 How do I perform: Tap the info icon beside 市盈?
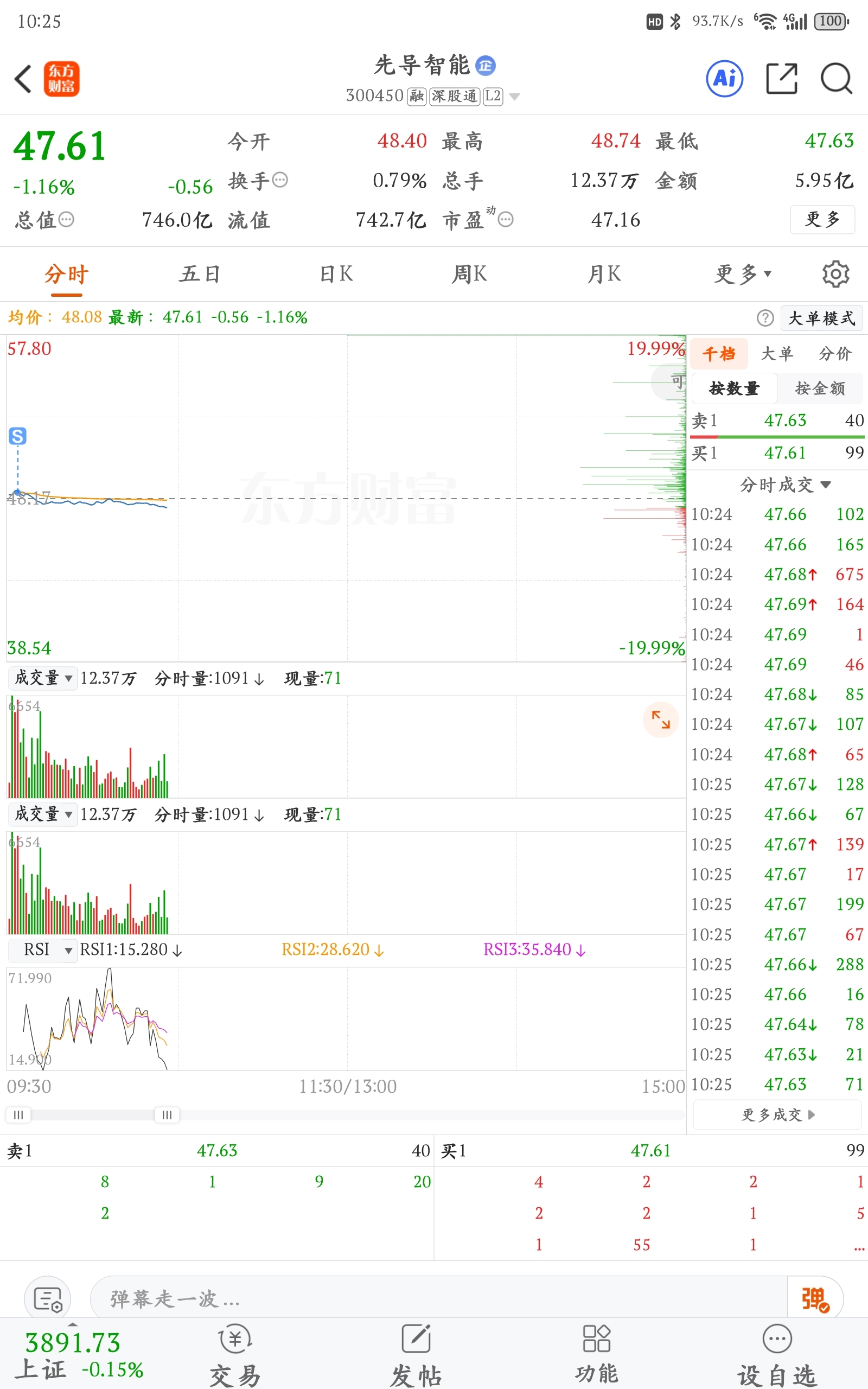pos(506,219)
